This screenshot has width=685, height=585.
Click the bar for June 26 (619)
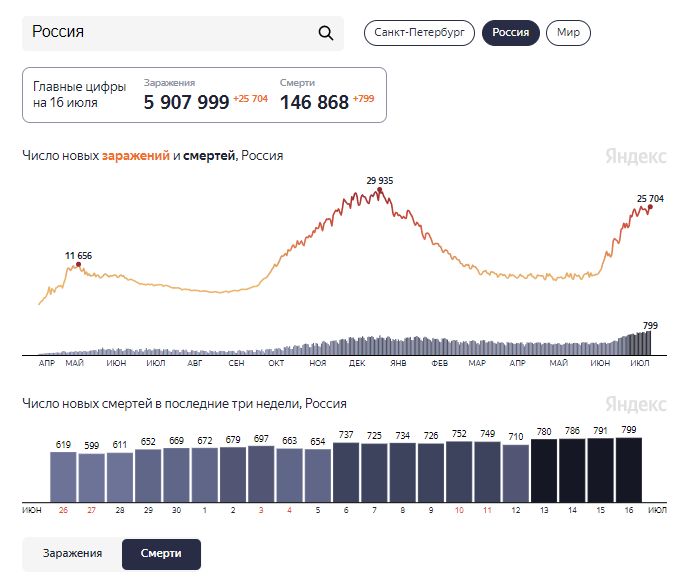pos(63,477)
